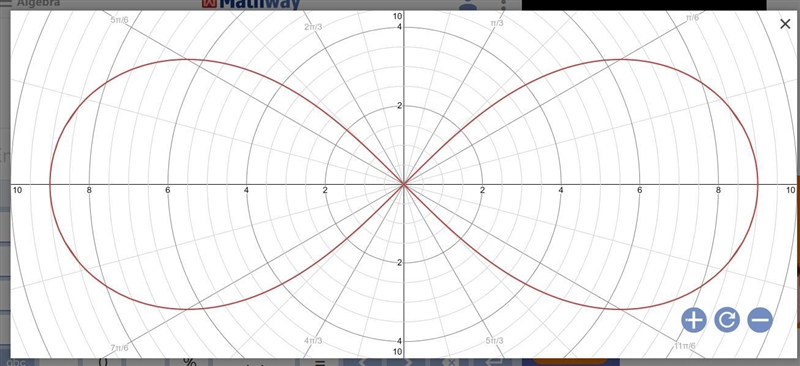Zoom out with the minus button
This screenshot has height=366, width=800.
(x=760, y=320)
